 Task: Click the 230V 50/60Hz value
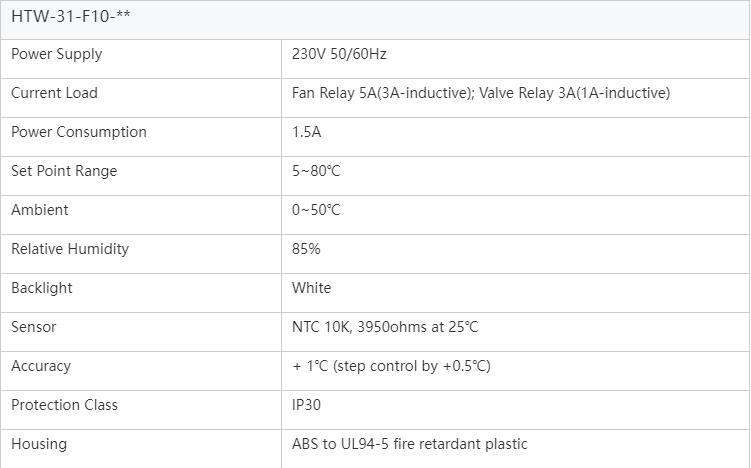pos(339,54)
